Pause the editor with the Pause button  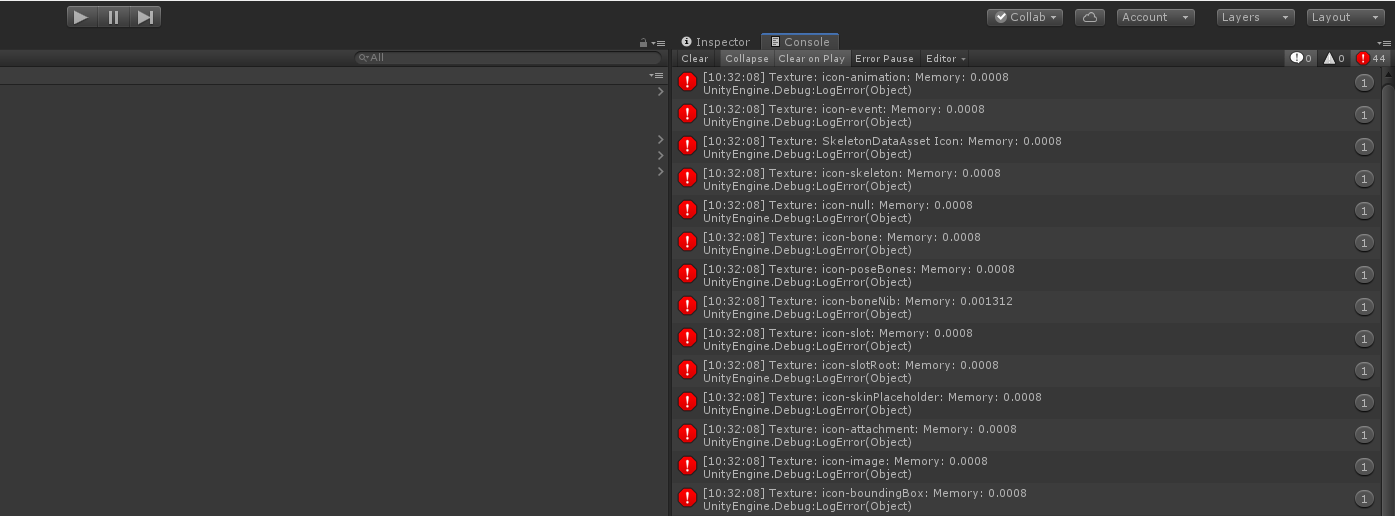(x=113, y=17)
